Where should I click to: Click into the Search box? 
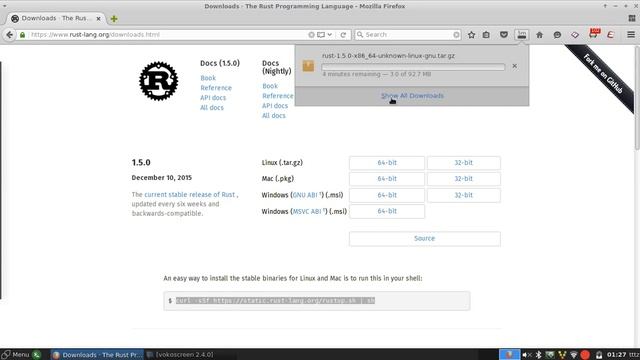point(408,35)
